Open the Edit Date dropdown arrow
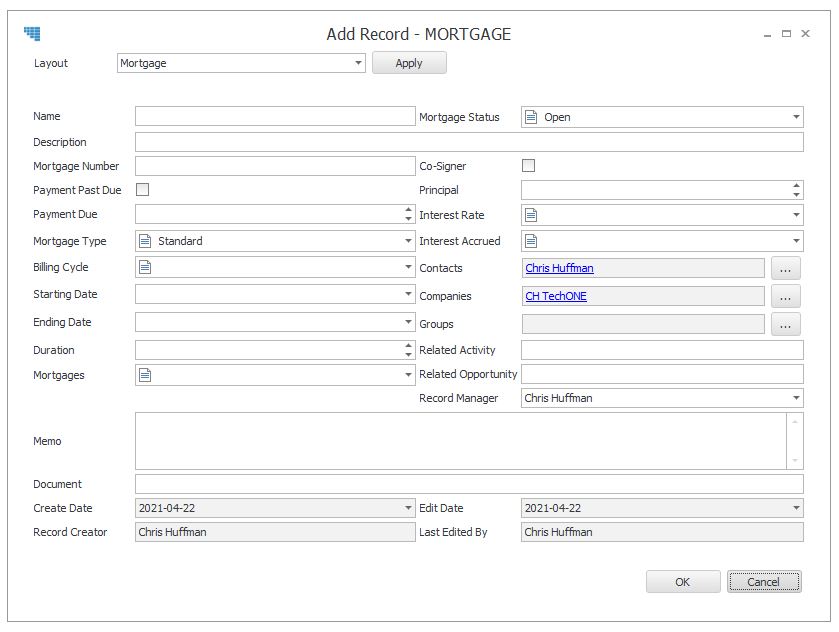Screen dimensions: 839x632 796,508
